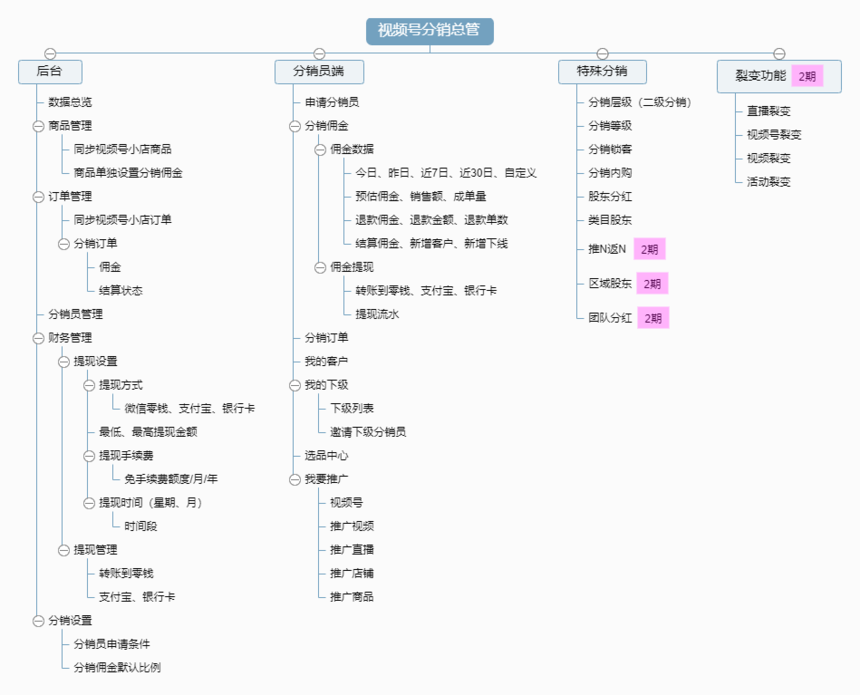
Task: Select the 结算状态 node
Action: (x=121, y=291)
